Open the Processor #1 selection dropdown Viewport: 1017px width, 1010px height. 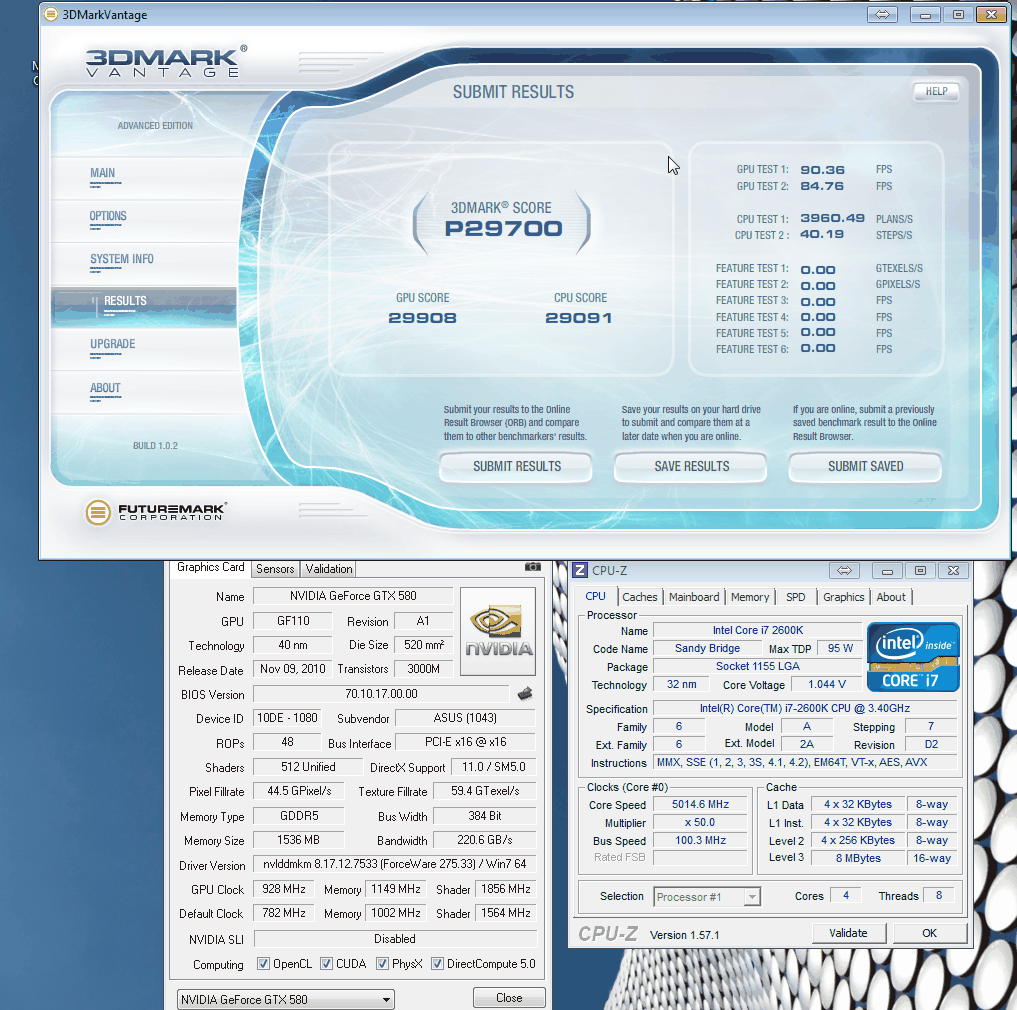pos(706,896)
